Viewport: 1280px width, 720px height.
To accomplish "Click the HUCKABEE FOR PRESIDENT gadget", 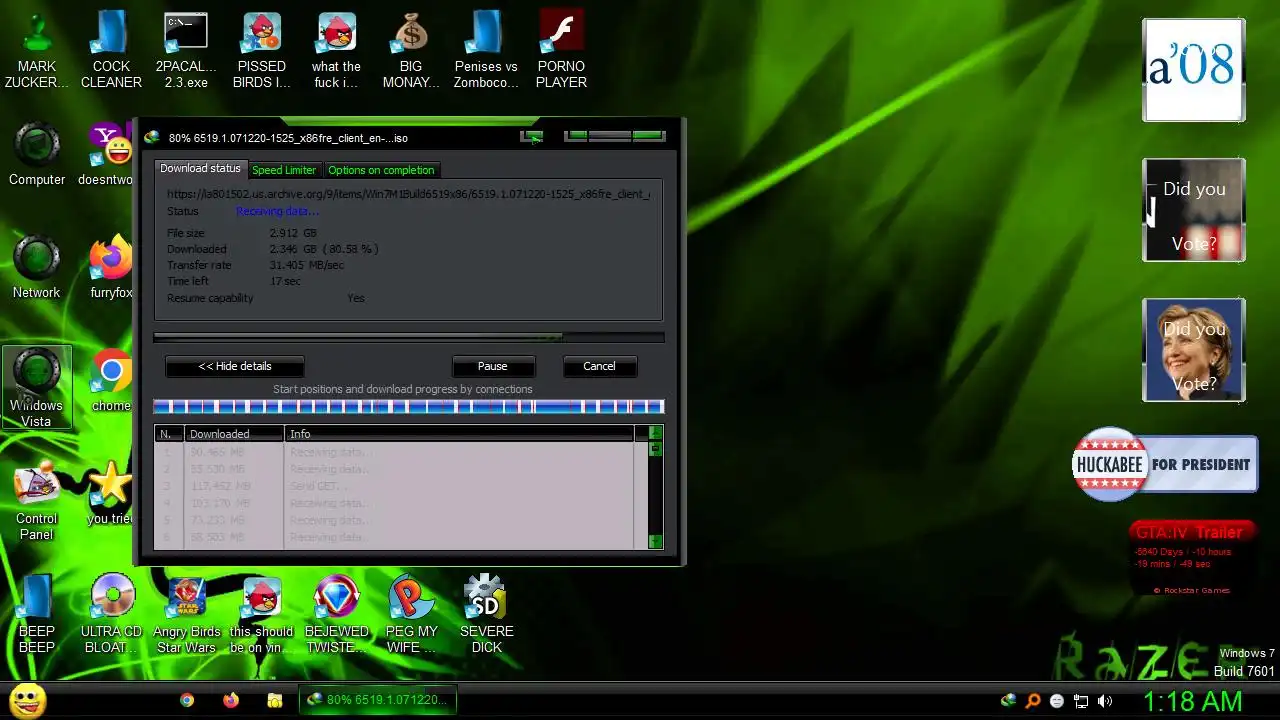I will click(x=1164, y=464).
